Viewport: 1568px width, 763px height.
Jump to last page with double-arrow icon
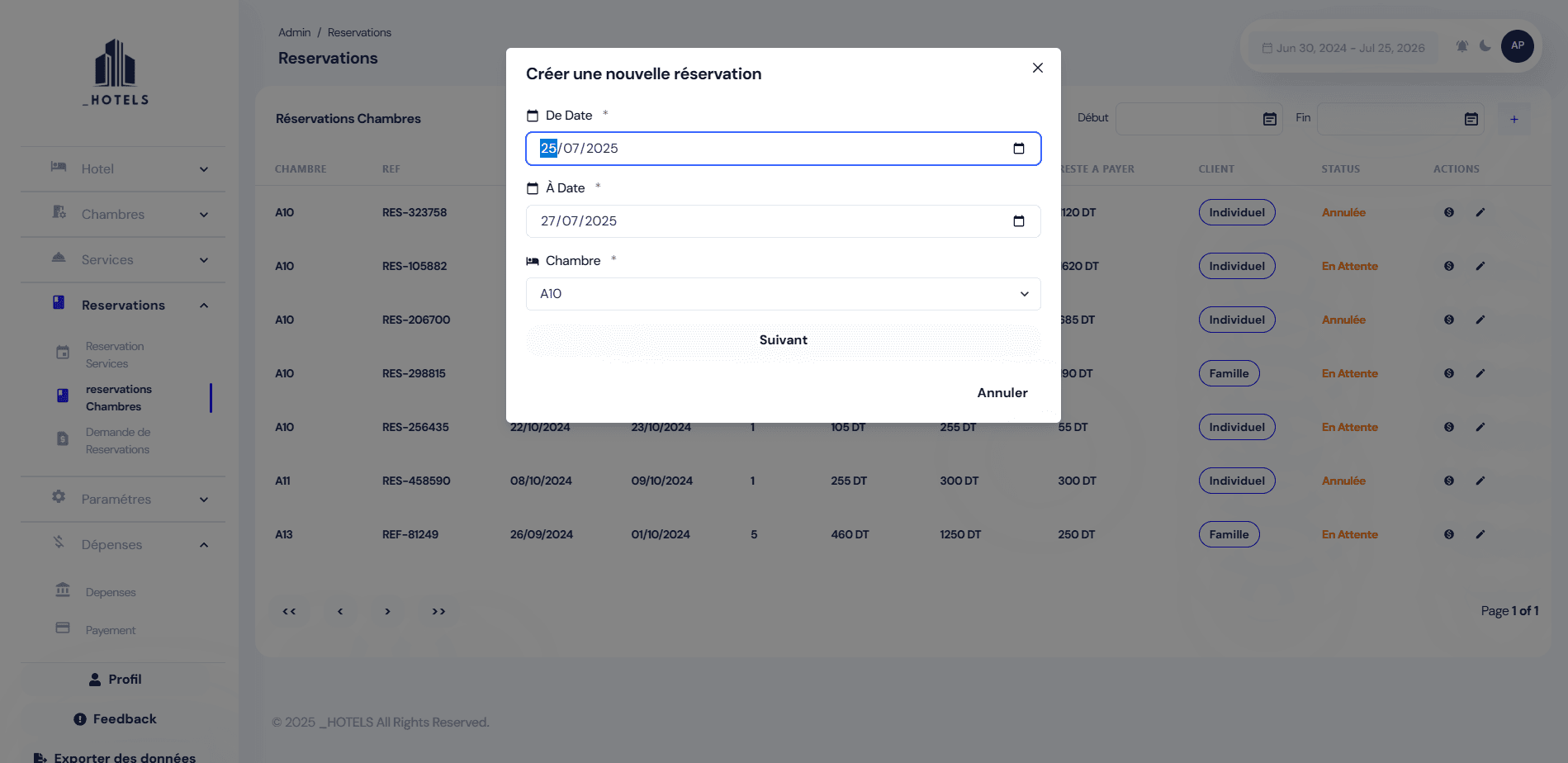(x=438, y=611)
